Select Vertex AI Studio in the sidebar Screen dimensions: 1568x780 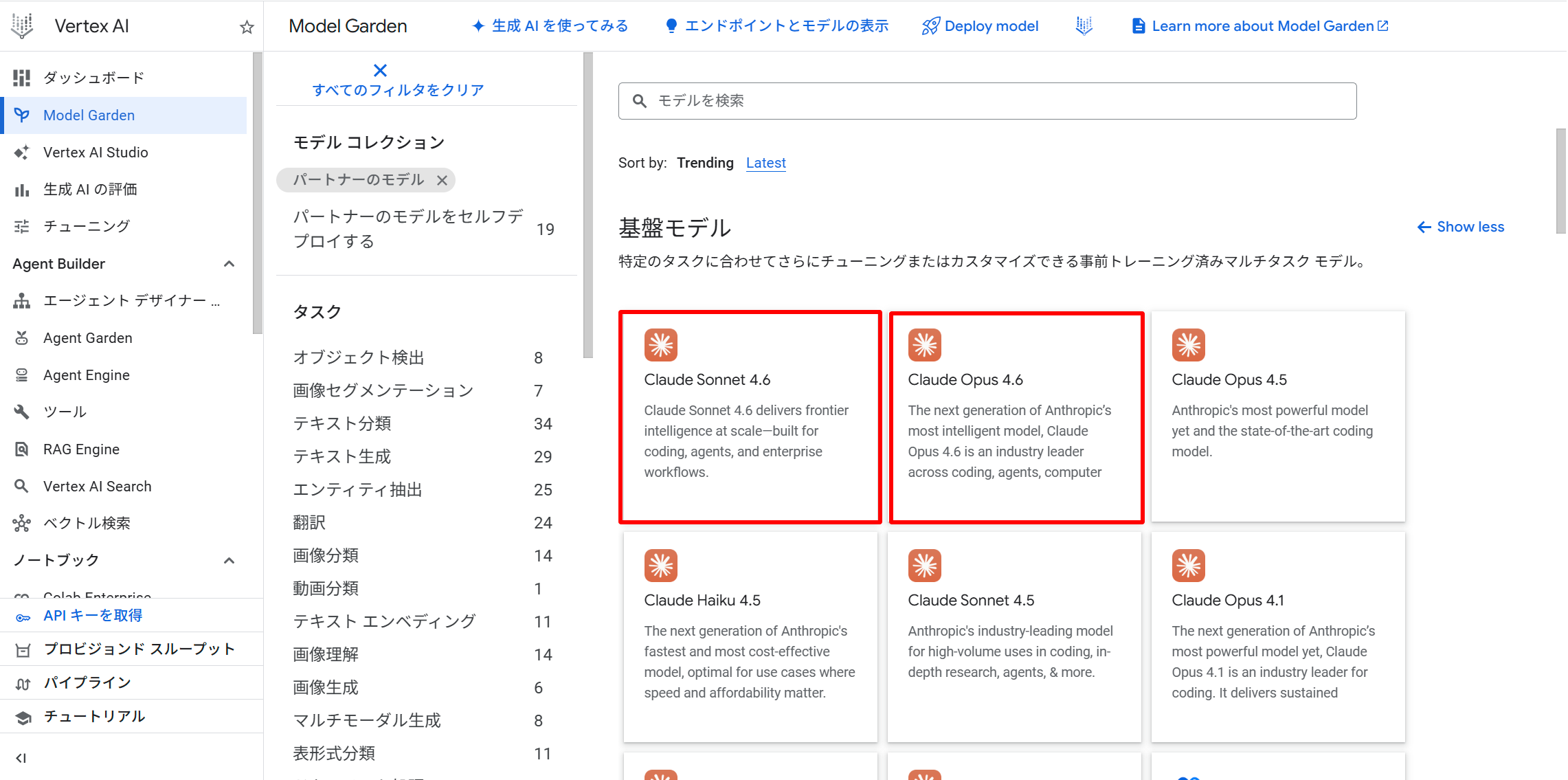coord(96,152)
